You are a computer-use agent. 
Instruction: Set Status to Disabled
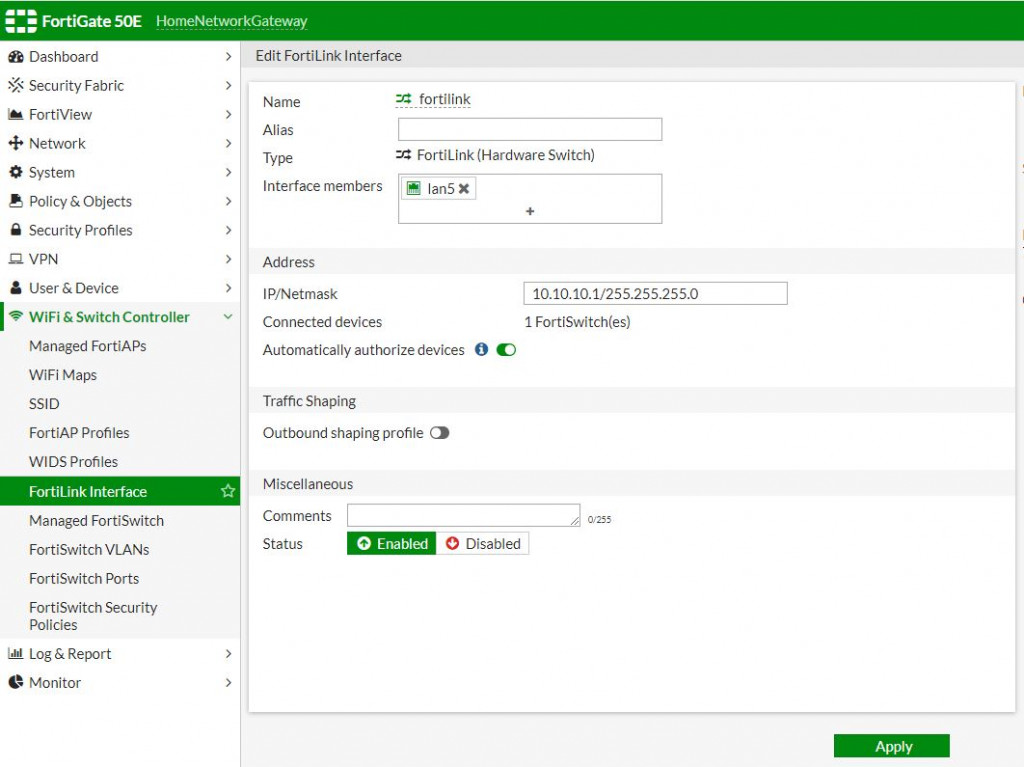[483, 544]
